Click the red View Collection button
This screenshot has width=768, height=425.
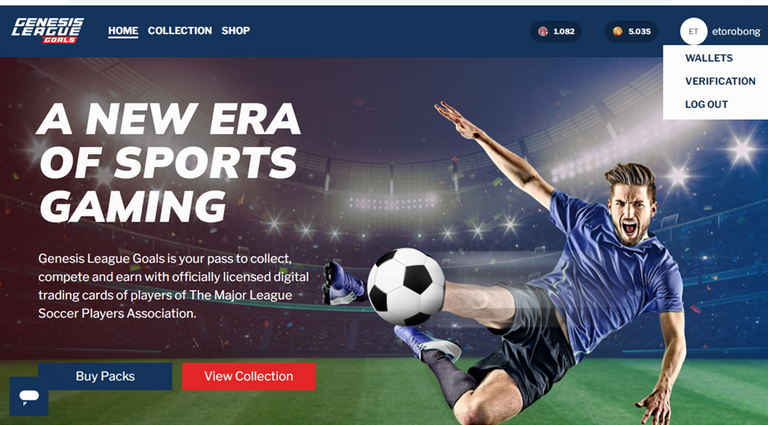pos(248,376)
